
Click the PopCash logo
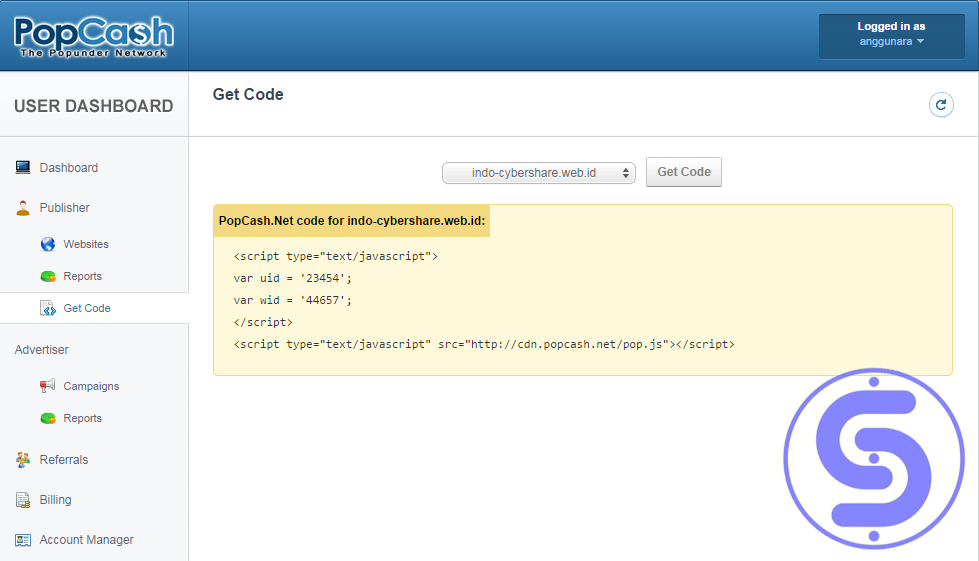[94, 36]
